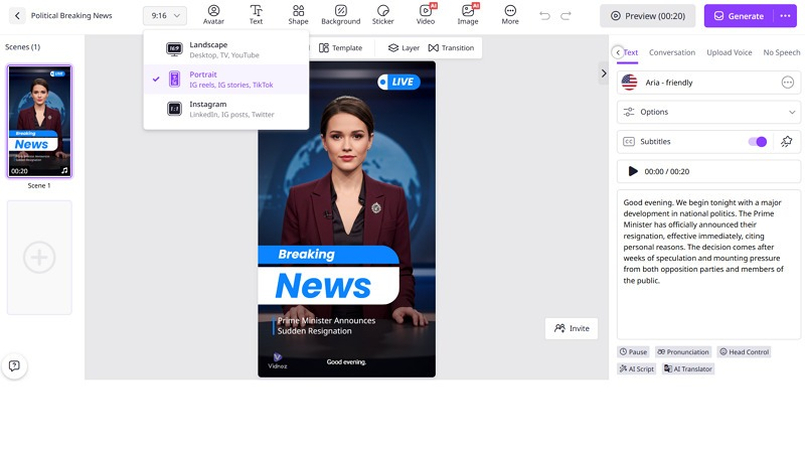Open voice more options ellipsis icon
The width and height of the screenshot is (805, 450).
coord(788,82)
